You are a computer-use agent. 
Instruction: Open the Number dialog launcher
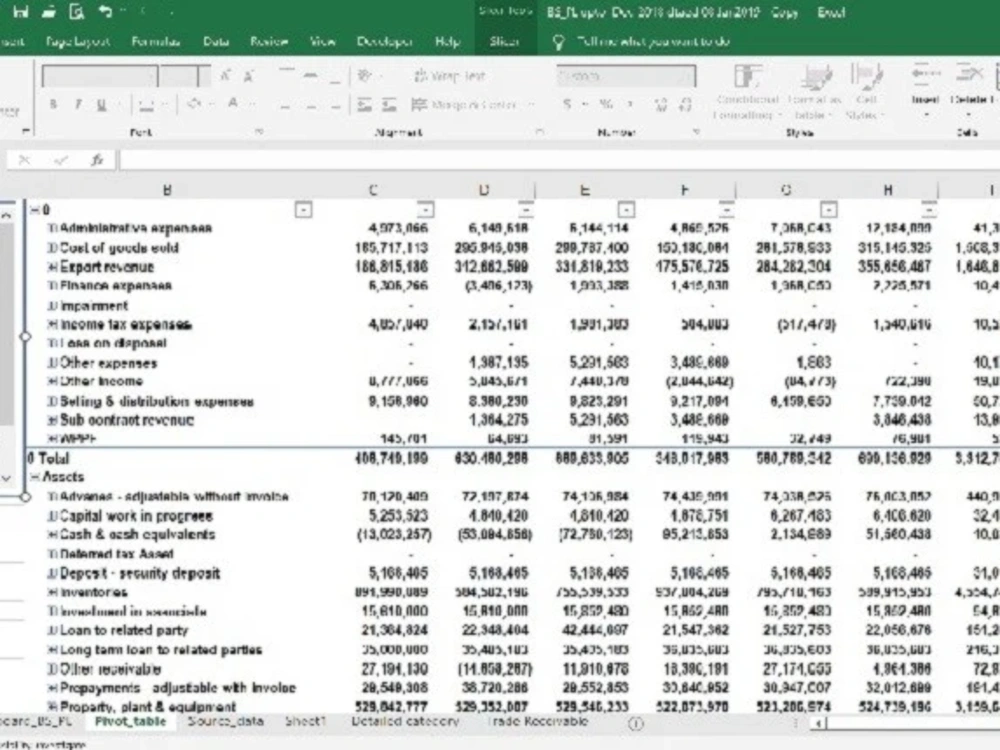696,132
